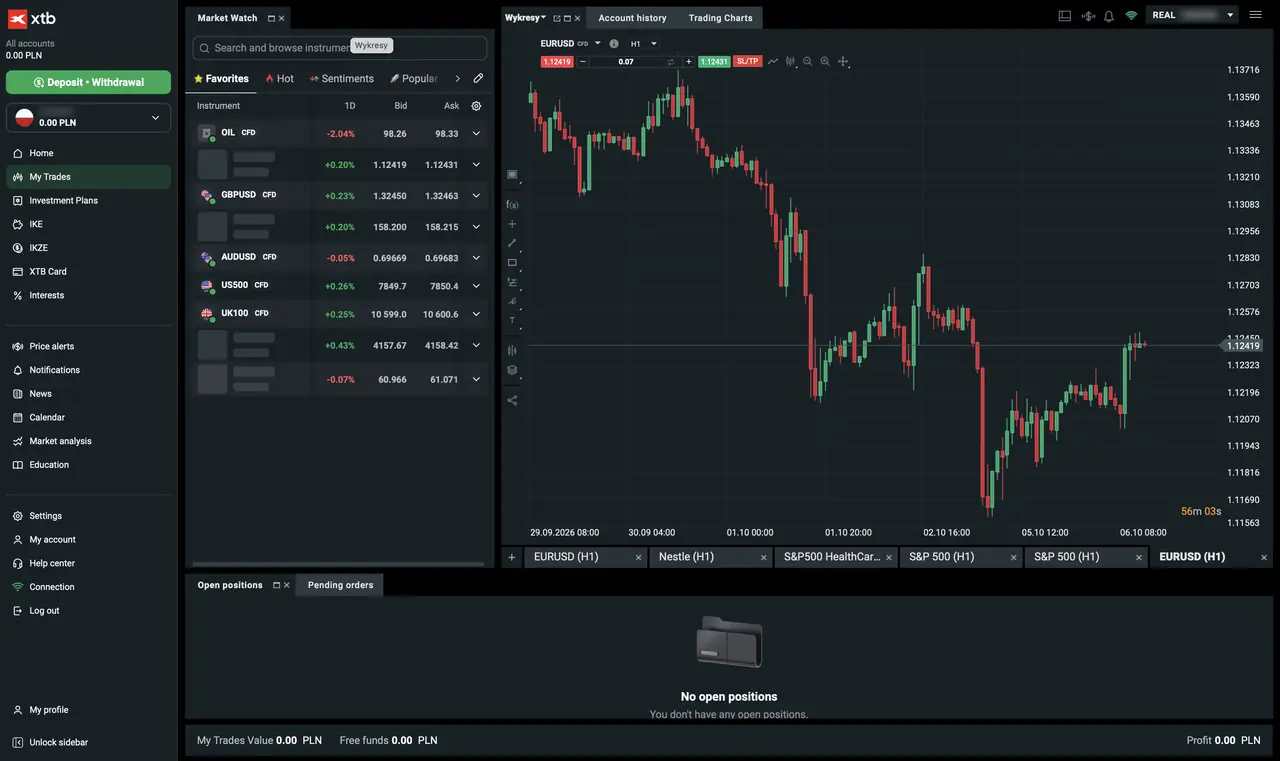
Task: Select the Sentiments tab in Market Watch
Action: tap(341, 78)
